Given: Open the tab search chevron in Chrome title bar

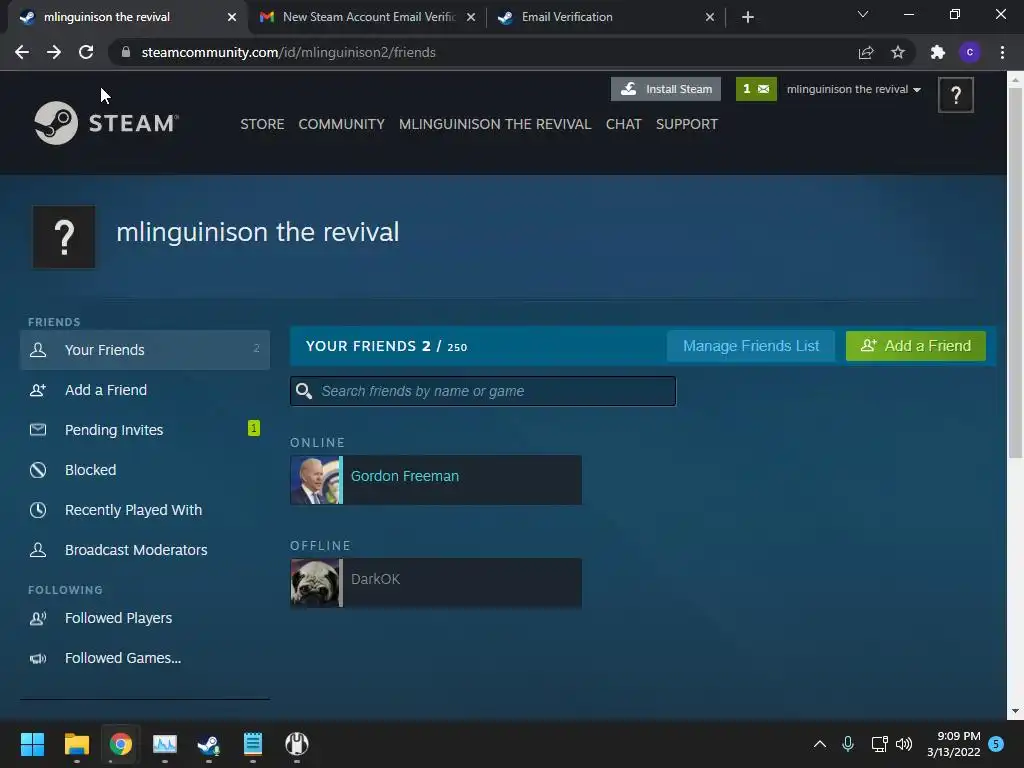Looking at the screenshot, I should click(863, 14).
